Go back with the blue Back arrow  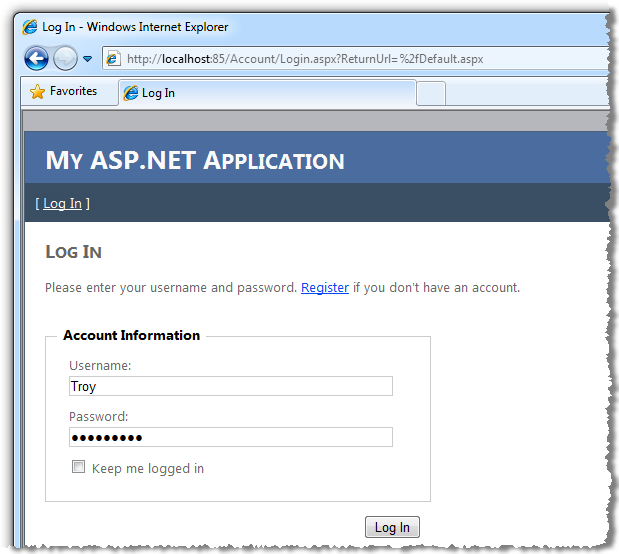click(x=36, y=58)
